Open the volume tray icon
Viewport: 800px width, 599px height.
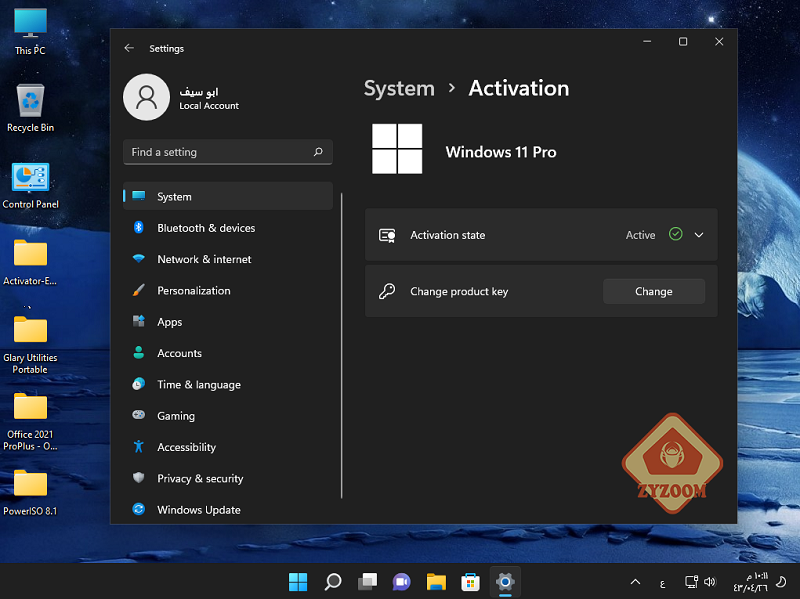[x=710, y=582]
